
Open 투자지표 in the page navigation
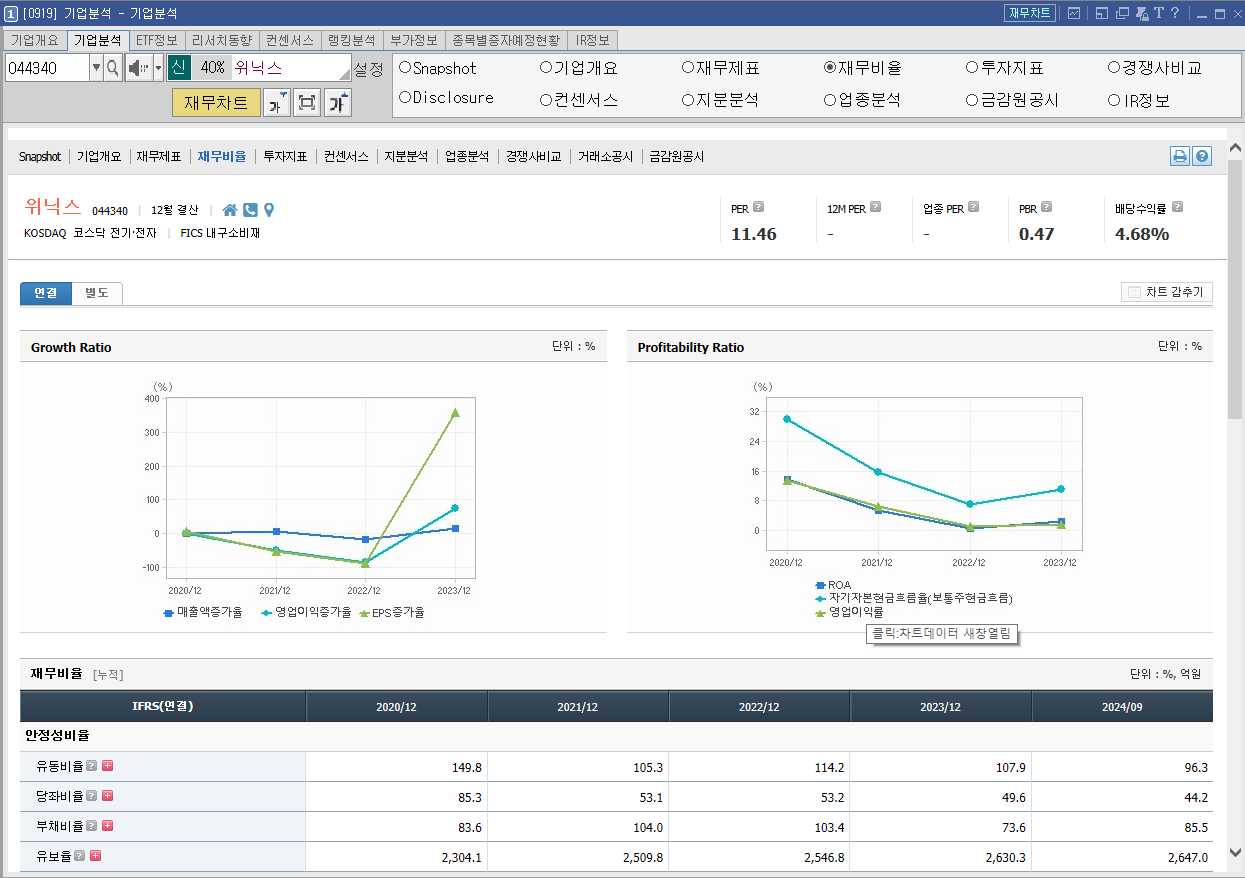point(285,157)
